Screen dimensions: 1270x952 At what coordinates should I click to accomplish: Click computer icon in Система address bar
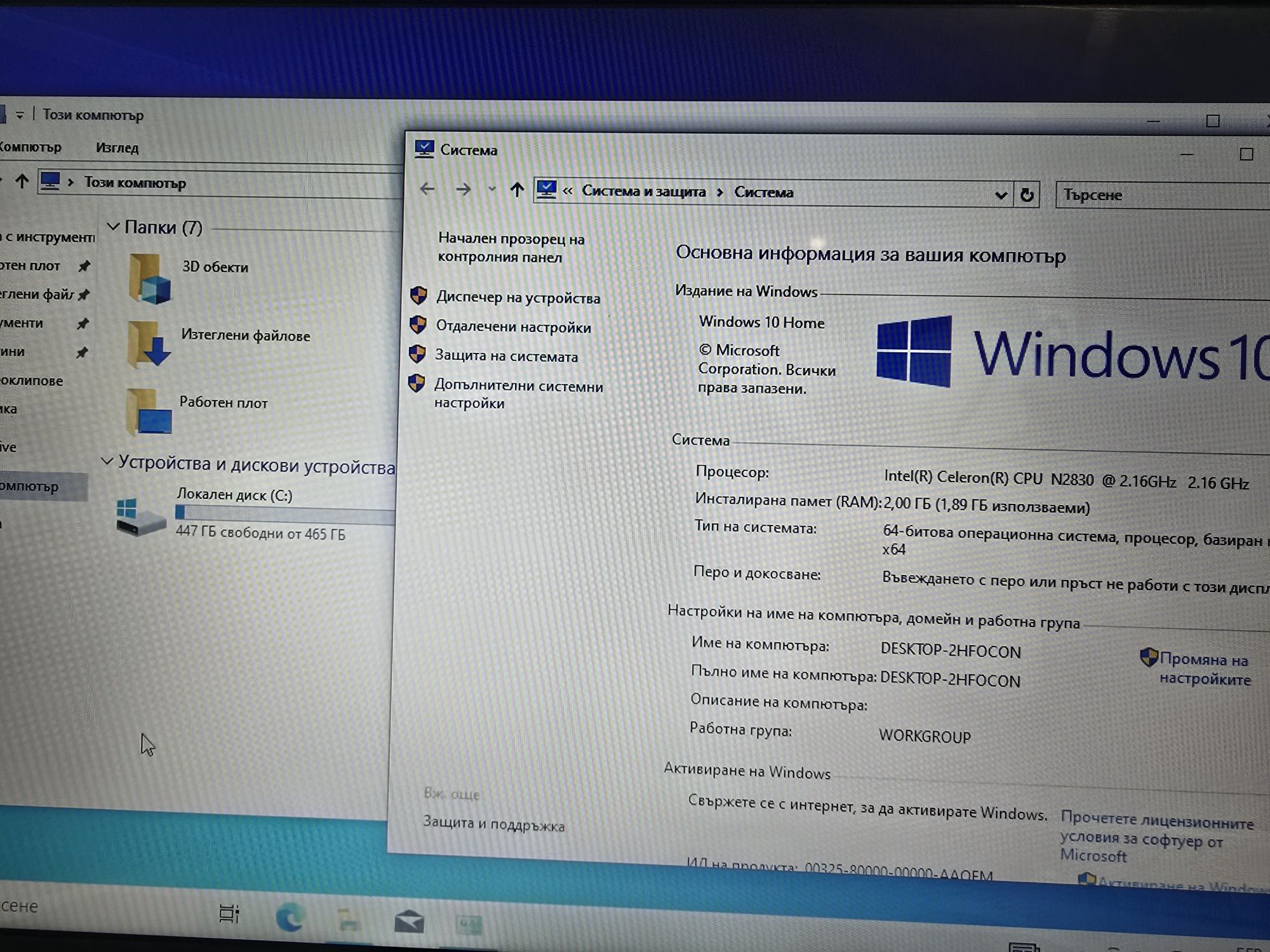point(546,189)
